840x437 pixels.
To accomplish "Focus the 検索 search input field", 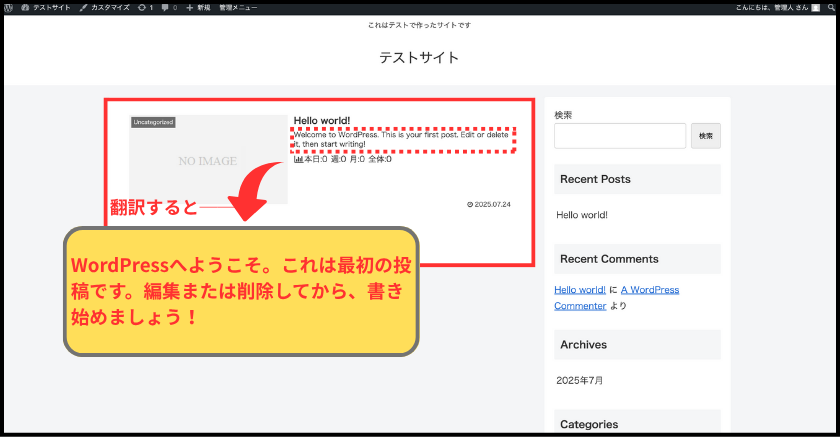I will click(x=620, y=136).
